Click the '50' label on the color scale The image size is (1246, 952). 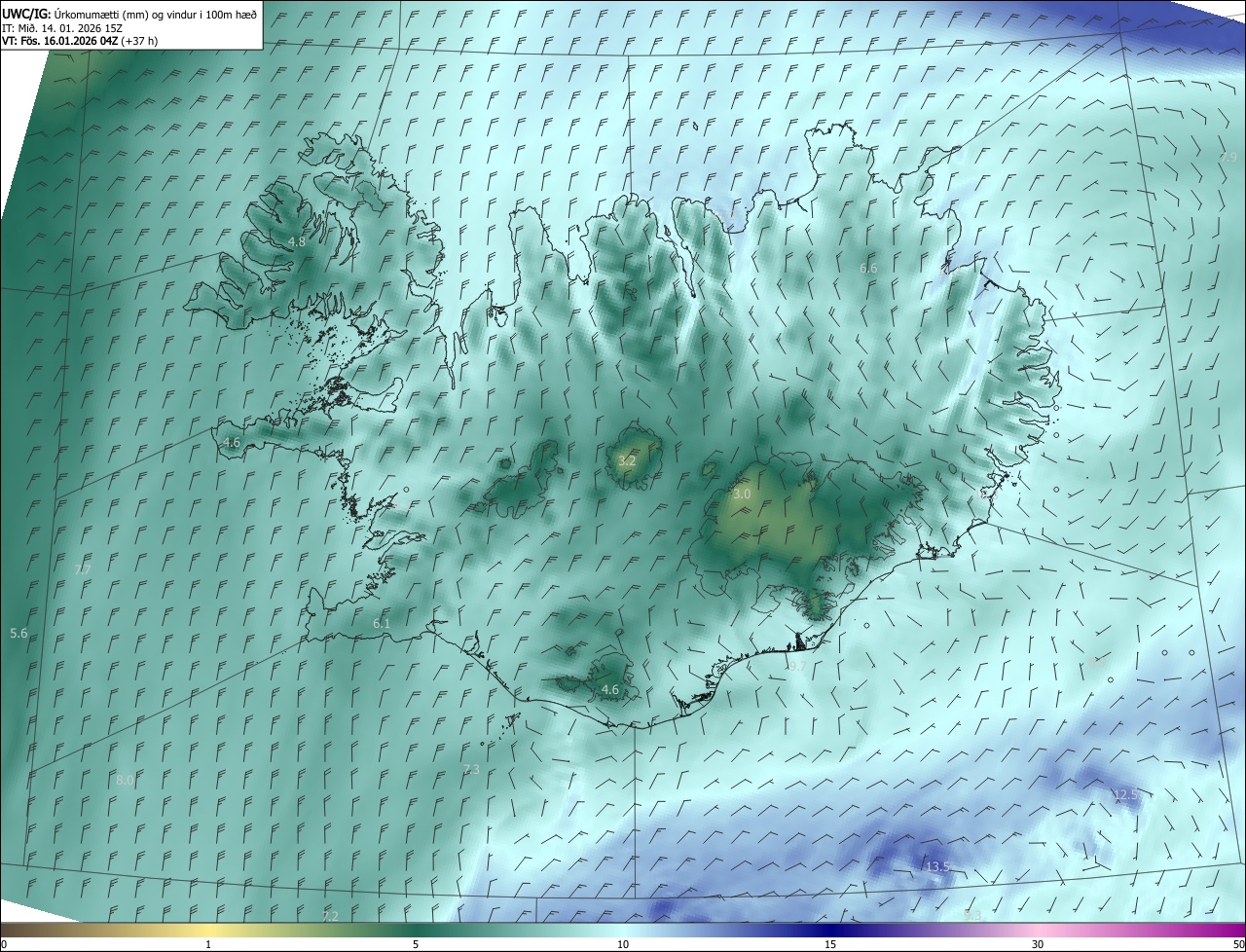pos(1238,944)
